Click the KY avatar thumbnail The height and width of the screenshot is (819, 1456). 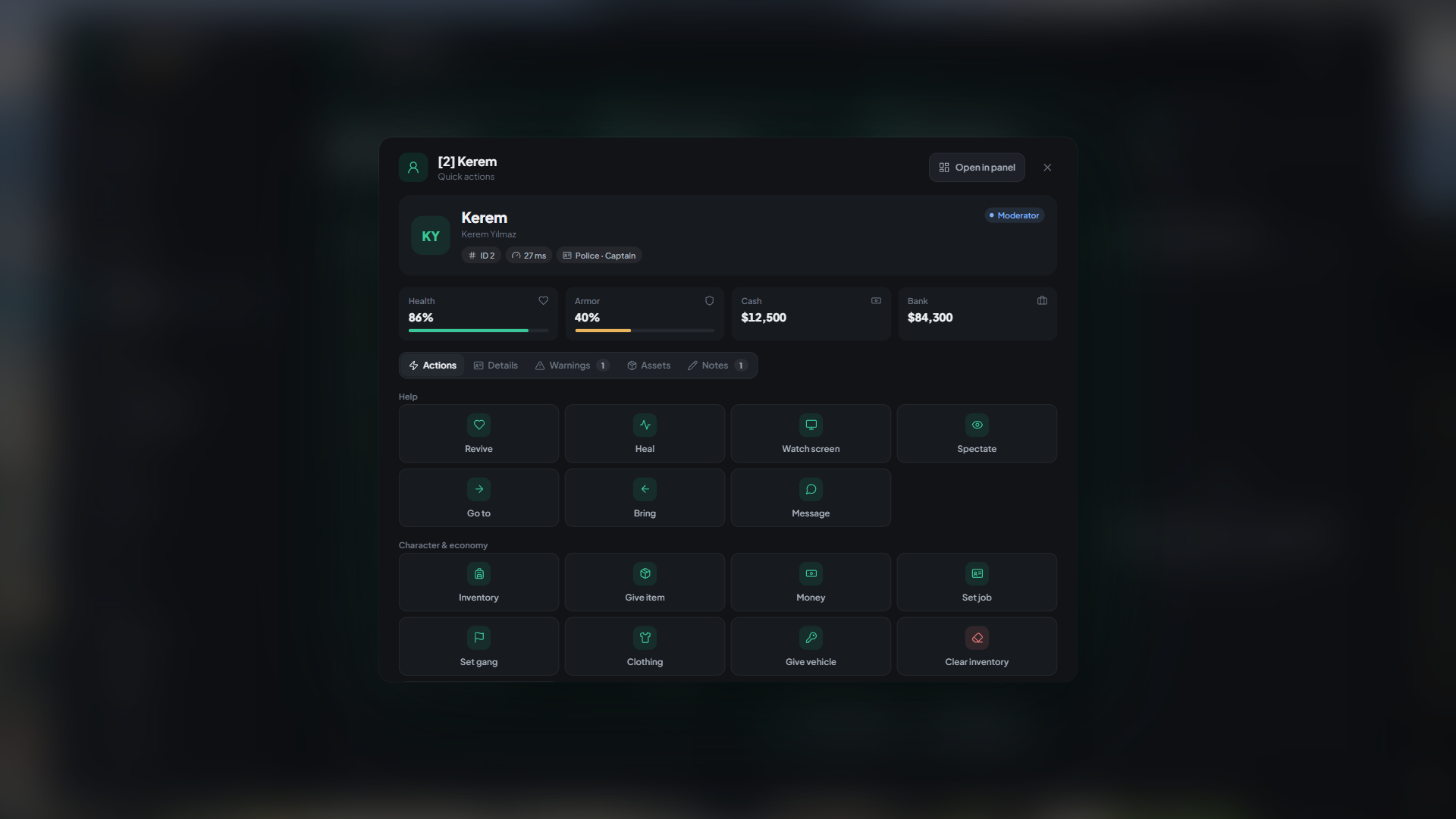coord(431,236)
